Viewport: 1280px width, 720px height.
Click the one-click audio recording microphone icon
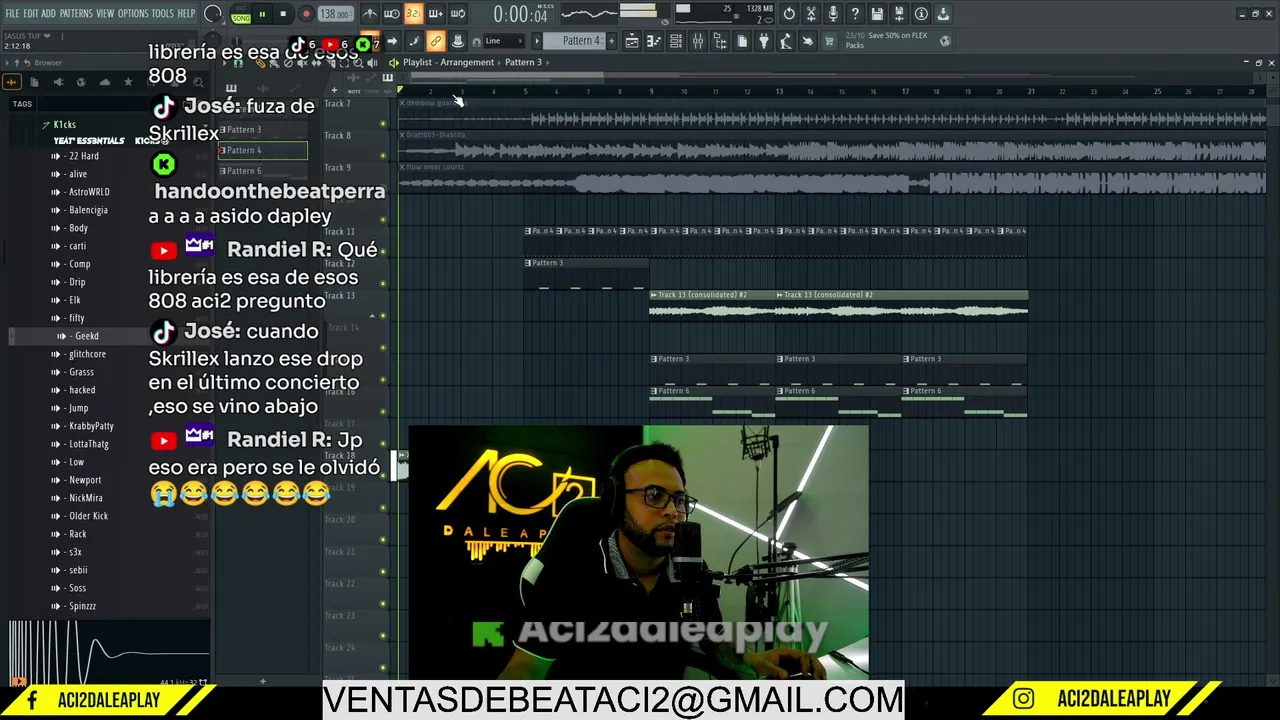[833, 14]
